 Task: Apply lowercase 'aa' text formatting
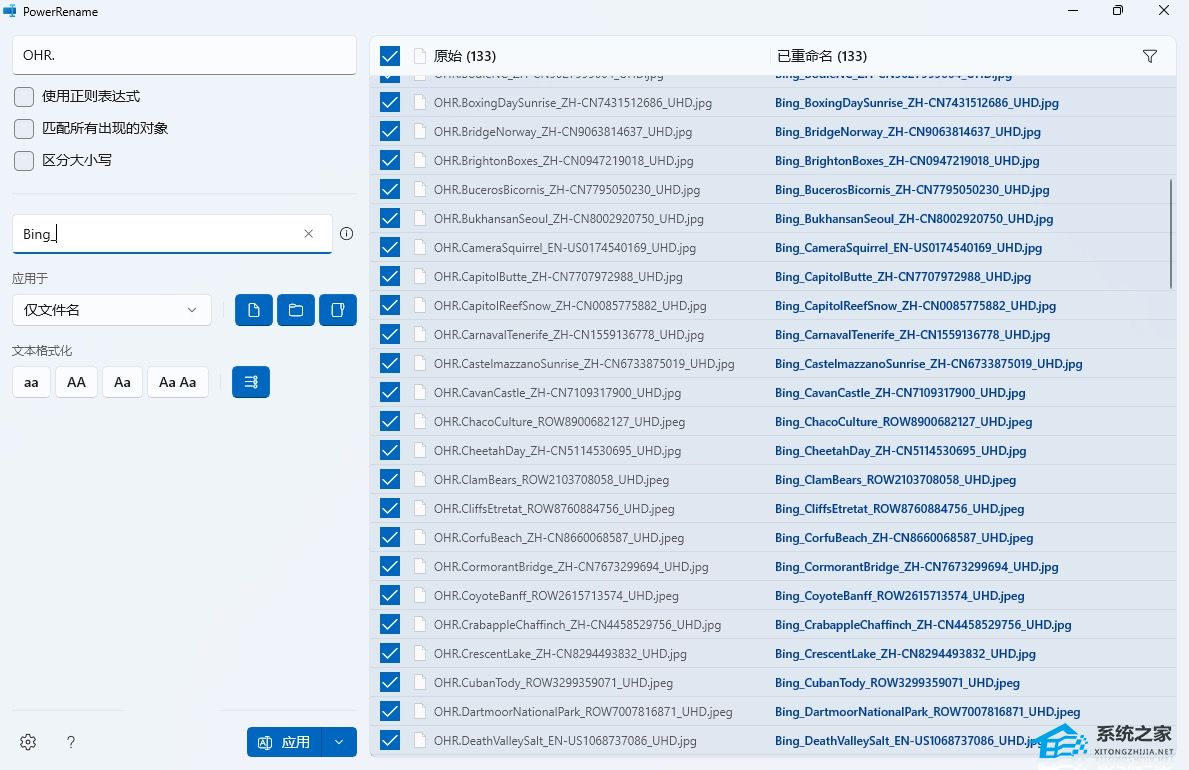[x=31, y=382]
